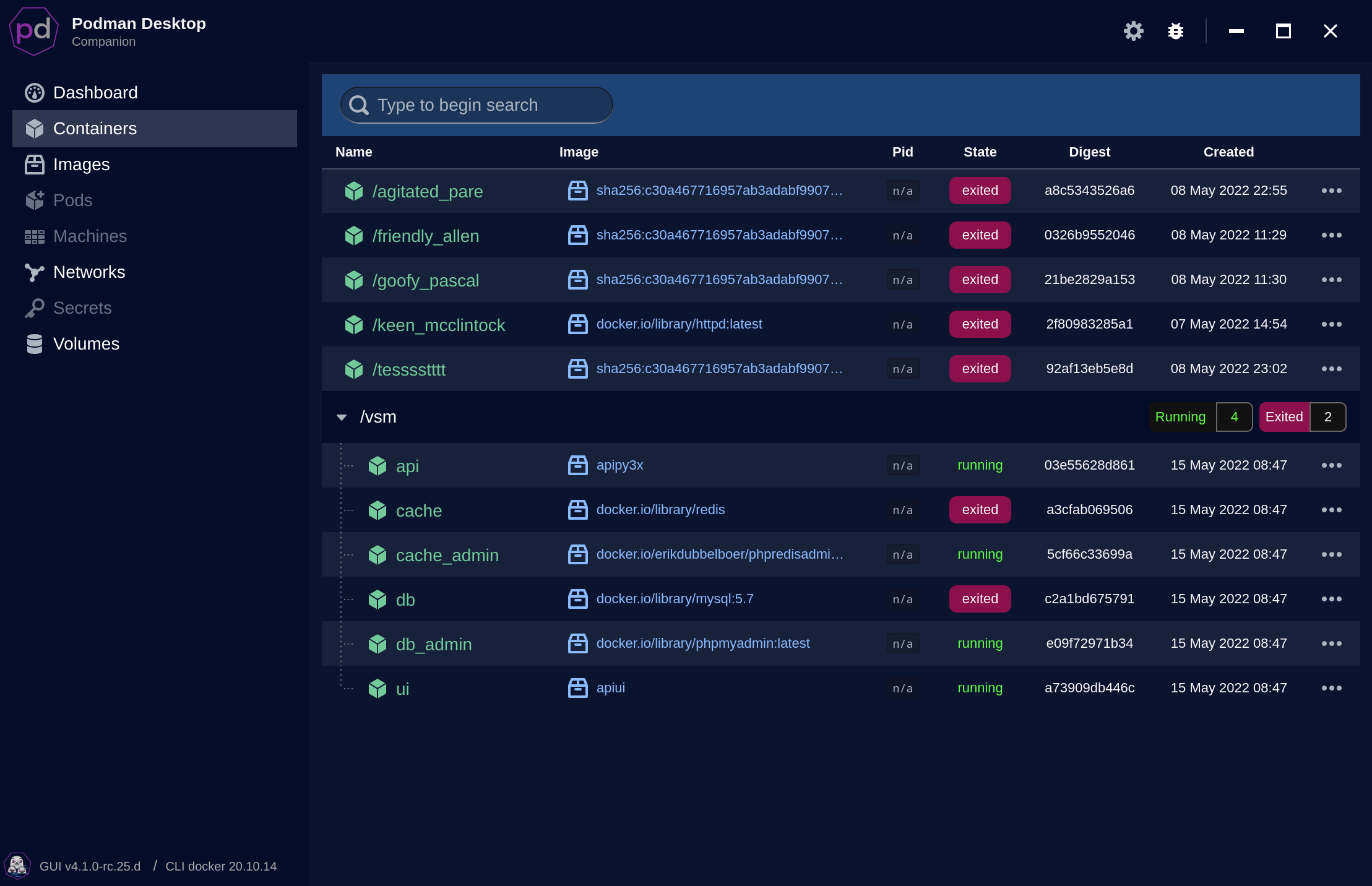The image size is (1372, 886).
Task: Click the bug report icon
Action: click(x=1175, y=31)
